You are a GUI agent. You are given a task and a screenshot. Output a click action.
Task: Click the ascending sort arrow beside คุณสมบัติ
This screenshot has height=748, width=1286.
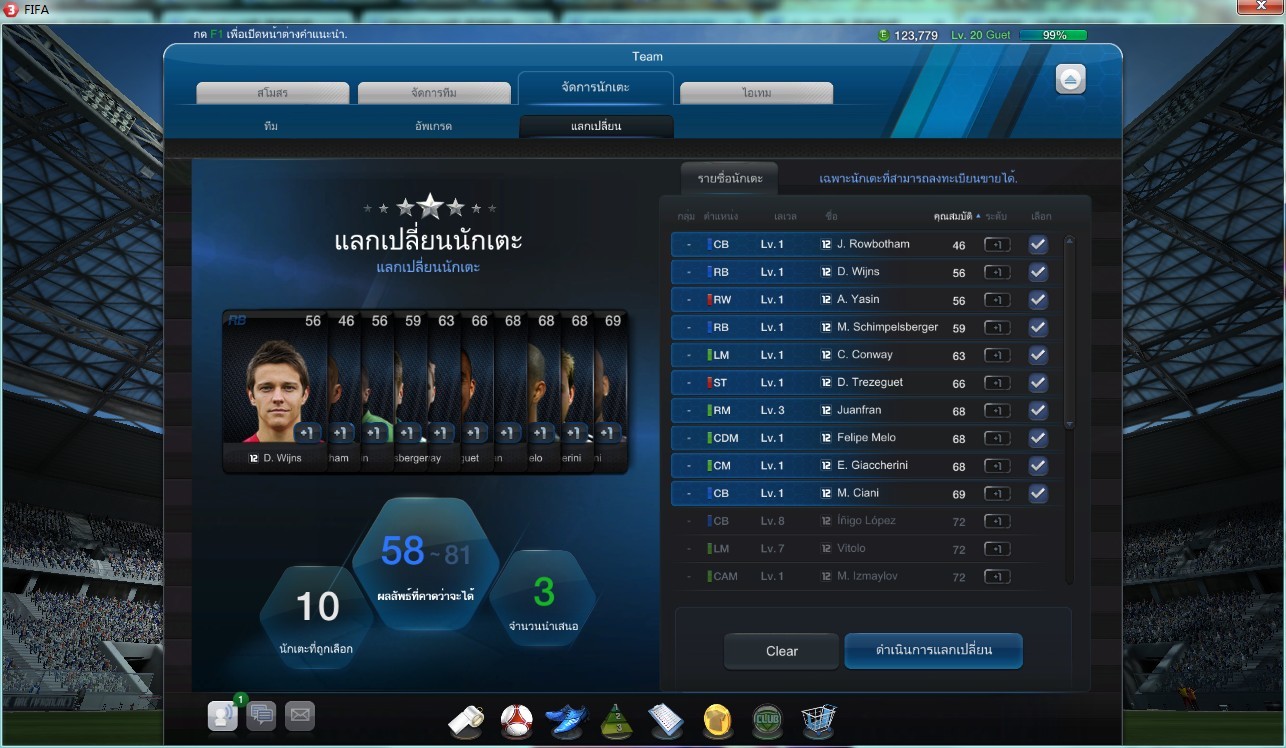click(978, 216)
